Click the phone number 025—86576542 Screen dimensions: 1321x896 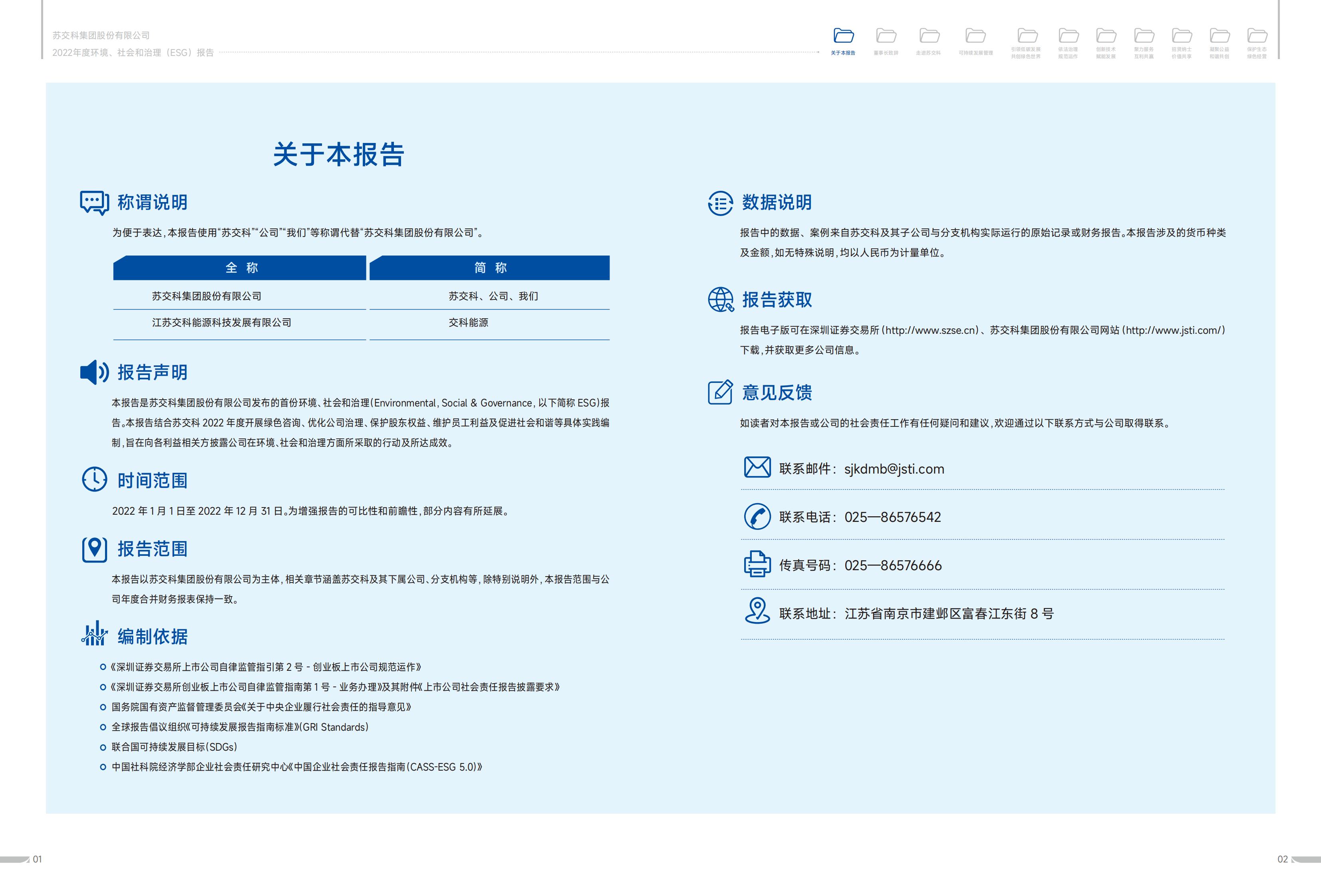[x=892, y=517]
